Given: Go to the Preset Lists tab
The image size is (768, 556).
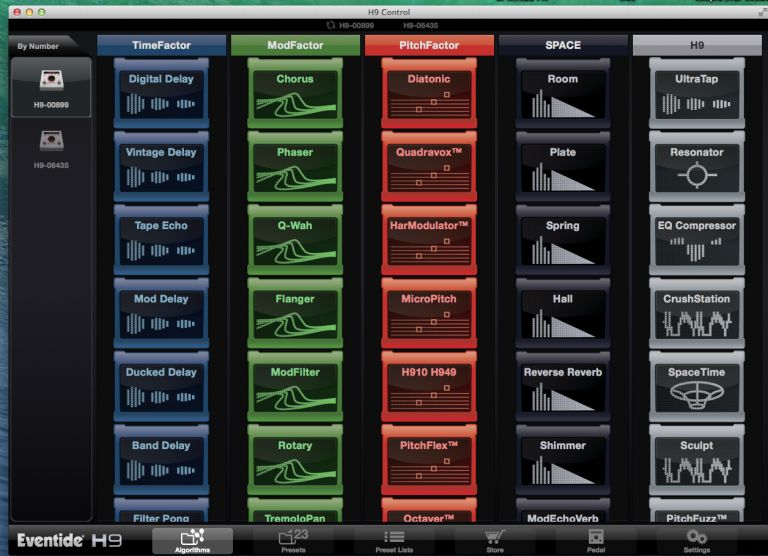Looking at the screenshot, I should (x=394, y=541).
